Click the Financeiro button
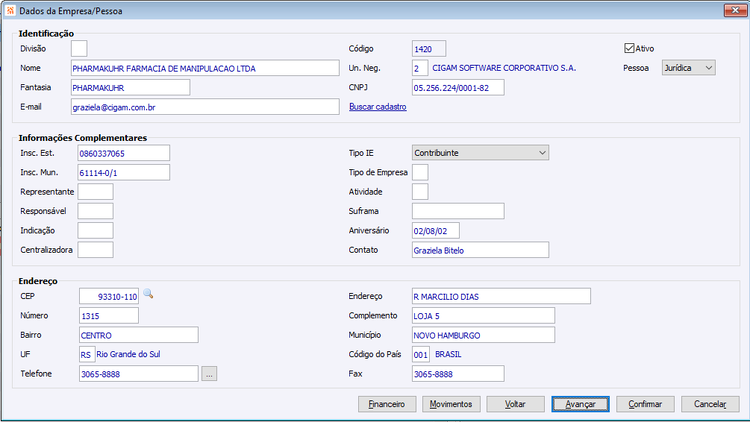The height and width of the screenshot is (422, 750). tap(387, 404)
